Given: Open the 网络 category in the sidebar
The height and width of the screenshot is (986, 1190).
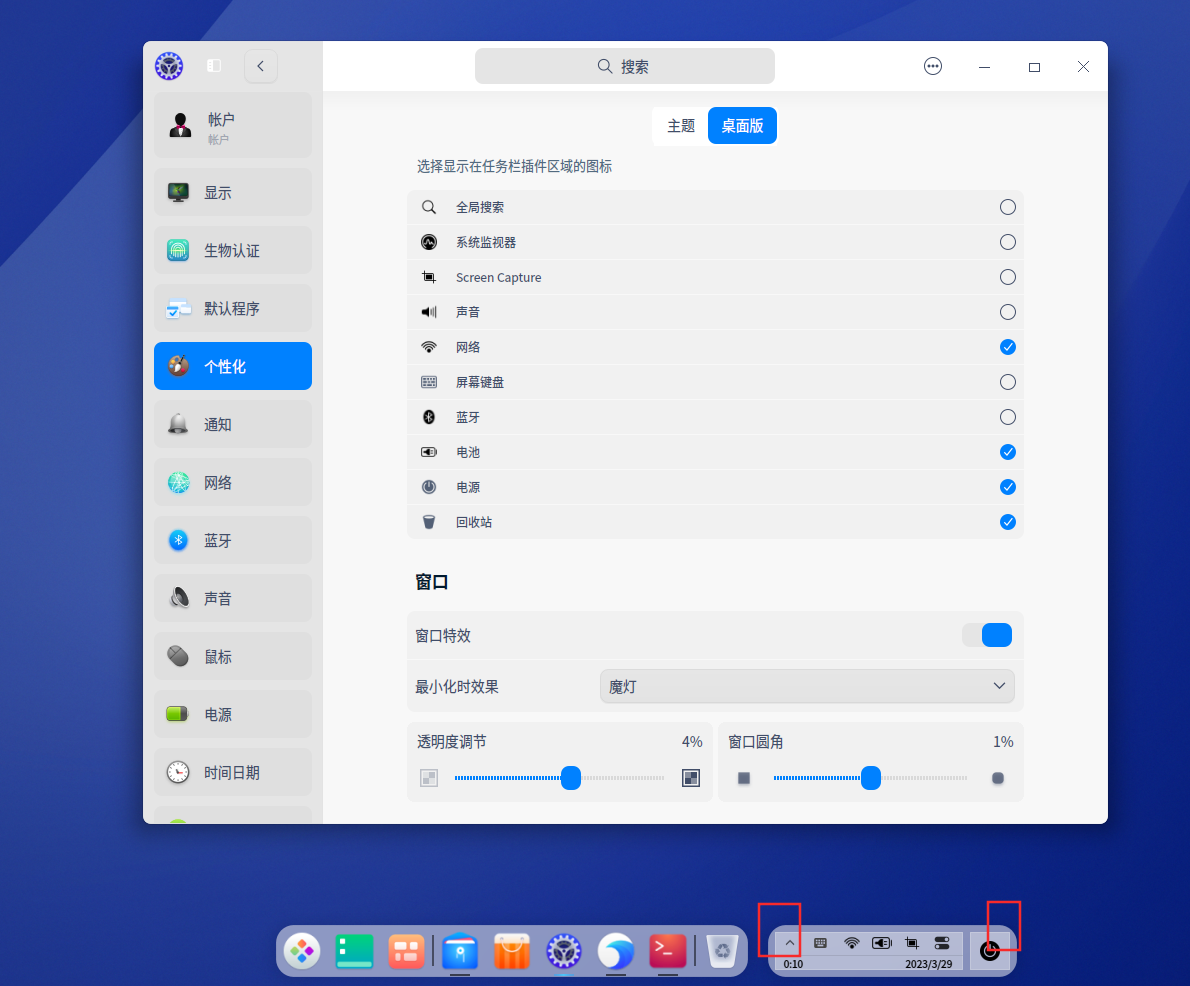Looking at the screenshot, I should point(232,482).
